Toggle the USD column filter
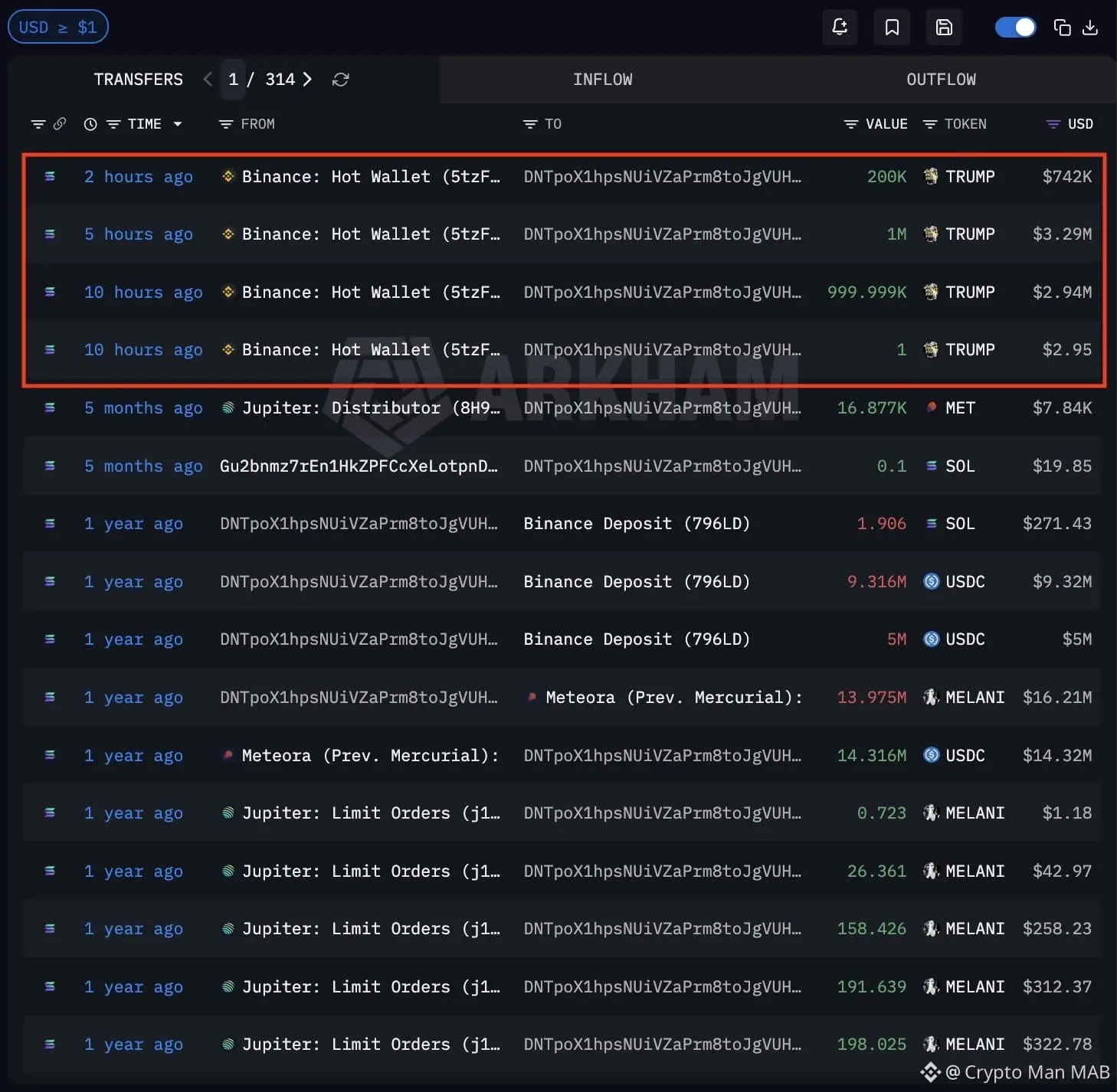This screenshot has height=1092, width=1117. pos(1053,124)
